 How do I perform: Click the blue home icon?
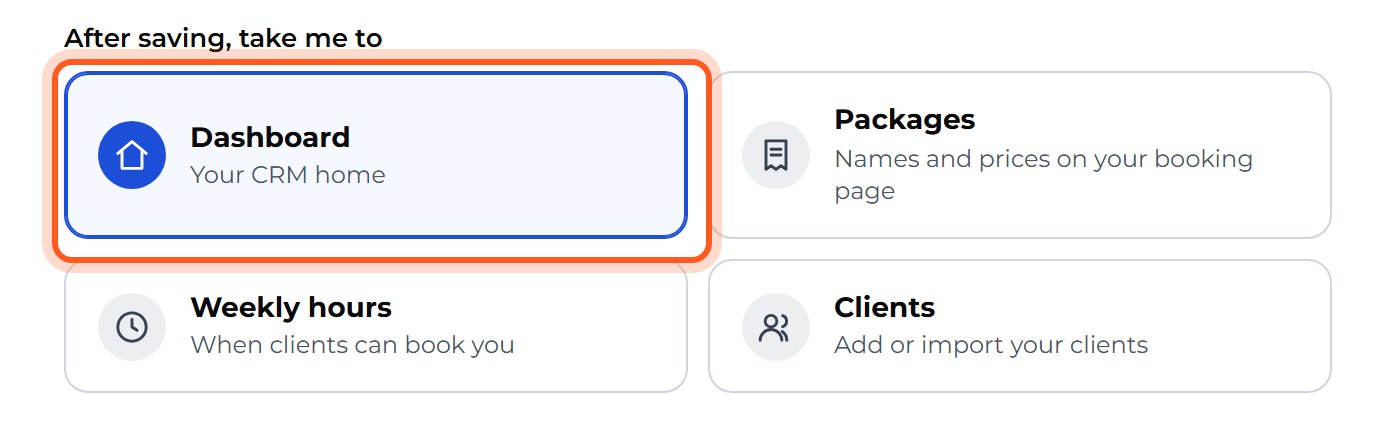point(132,155)
